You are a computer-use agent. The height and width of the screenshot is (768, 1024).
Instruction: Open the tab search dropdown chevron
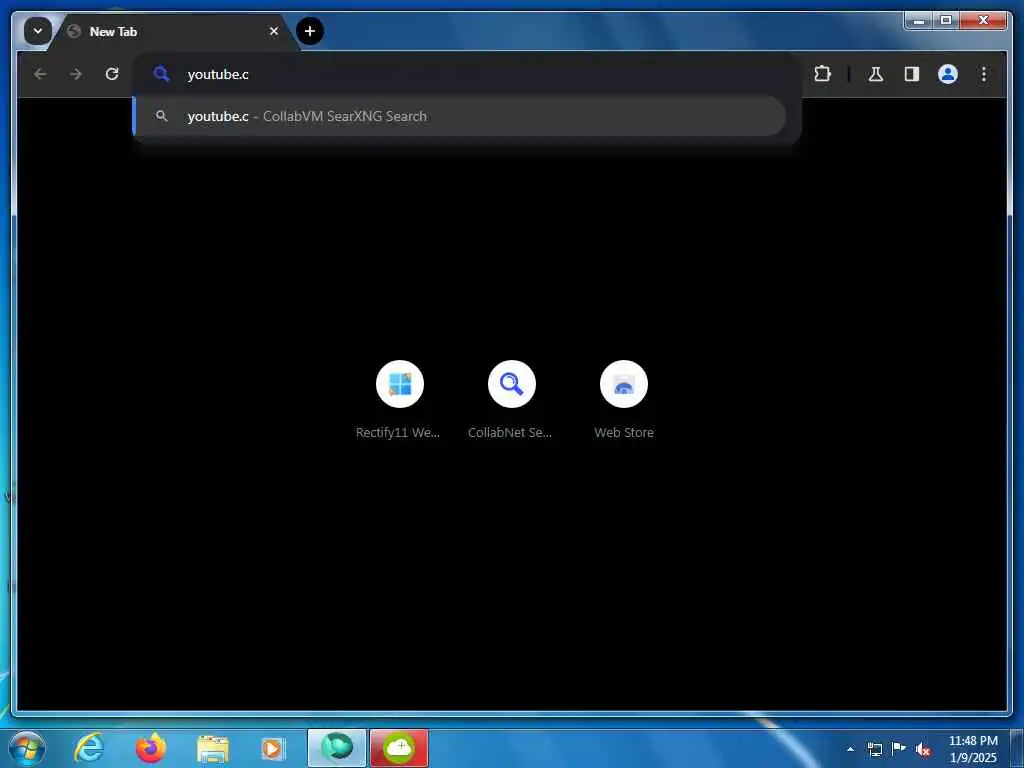37,31
